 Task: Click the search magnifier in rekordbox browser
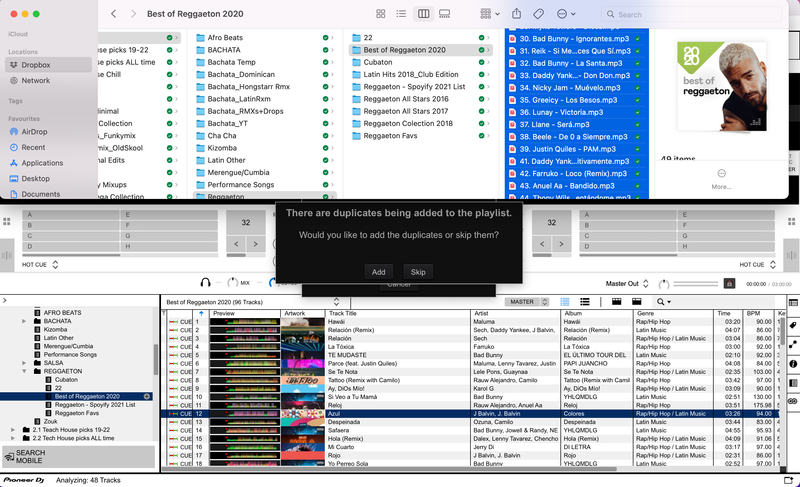[661, 301]
